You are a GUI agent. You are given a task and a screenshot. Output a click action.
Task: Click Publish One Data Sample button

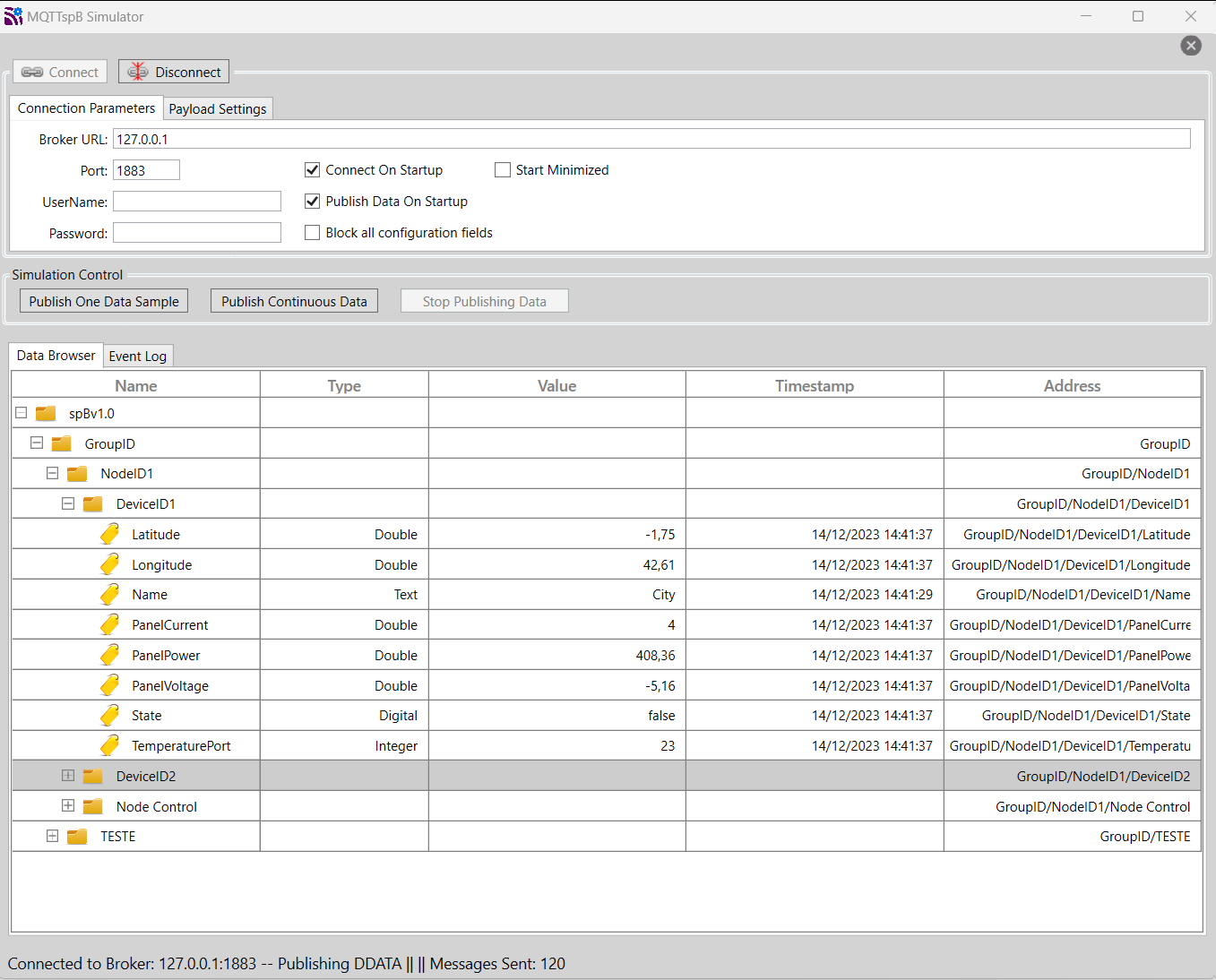104,301
